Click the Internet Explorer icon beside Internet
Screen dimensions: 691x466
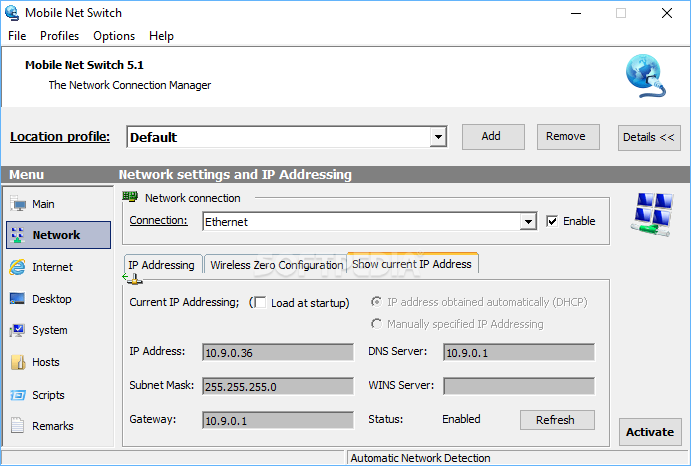[18, 267]
